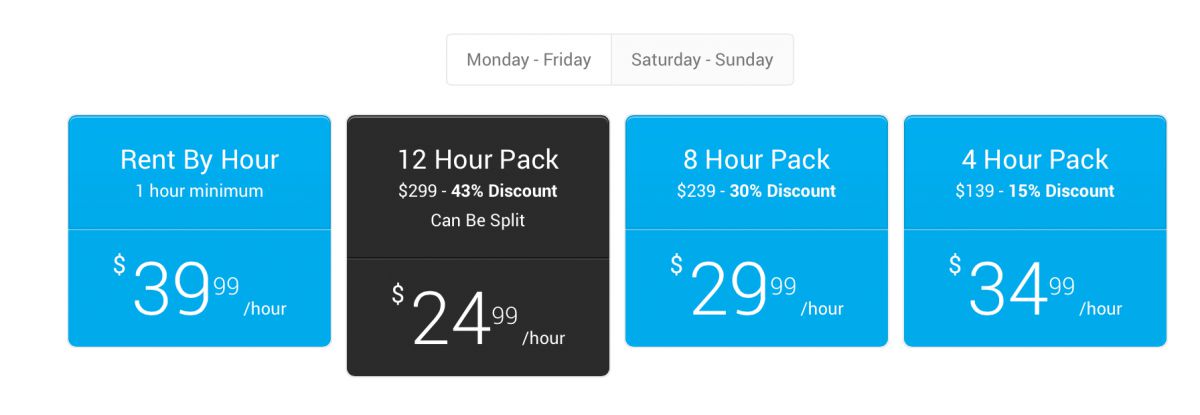Viewport: 1200px width, 415px height.
Task: Click the $239 pack price text
Action: click(696, 191)
